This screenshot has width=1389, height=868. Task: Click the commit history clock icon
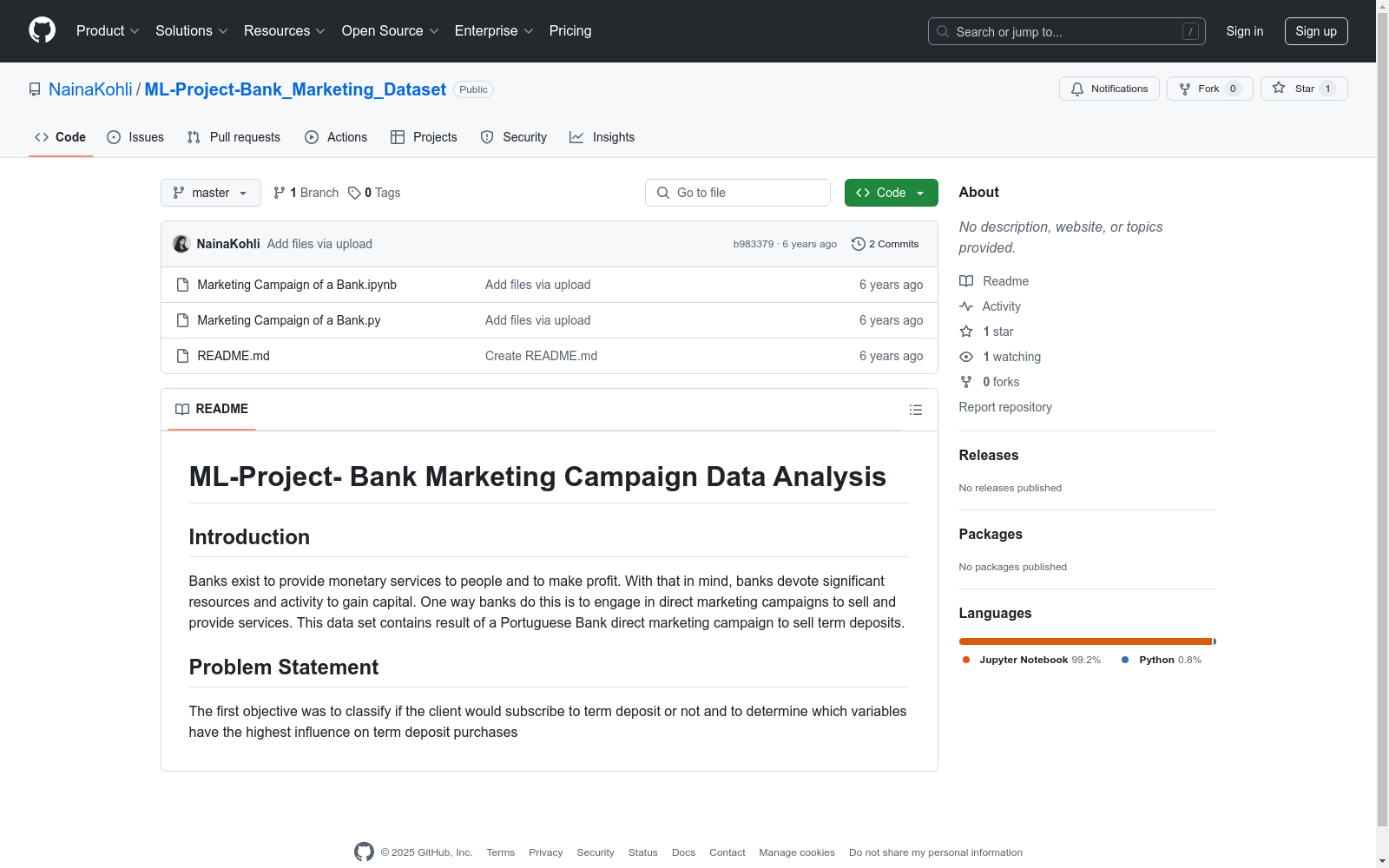tap(859, 244)
